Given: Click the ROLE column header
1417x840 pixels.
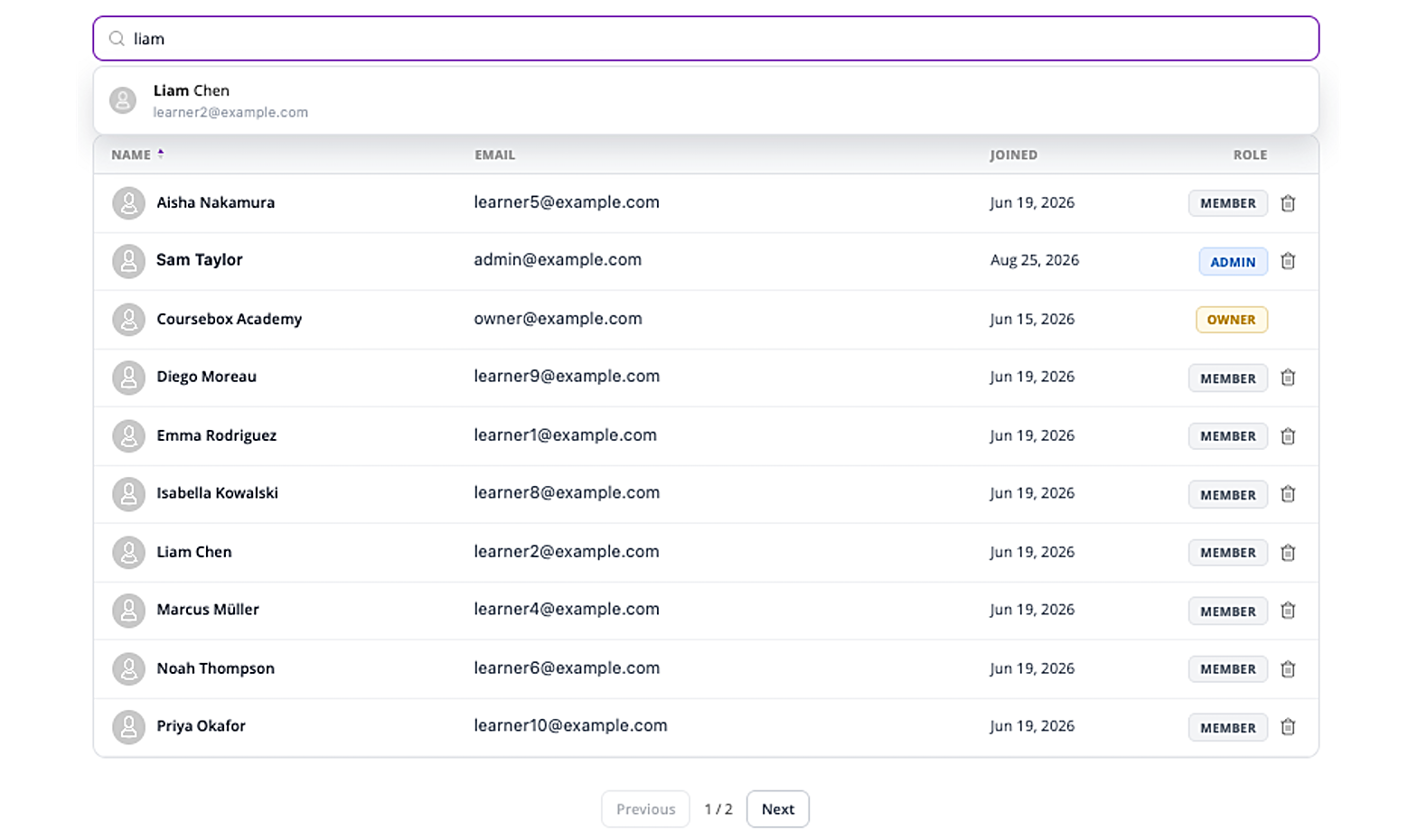Looking at the screenshot, I should tap(1250, 154).
